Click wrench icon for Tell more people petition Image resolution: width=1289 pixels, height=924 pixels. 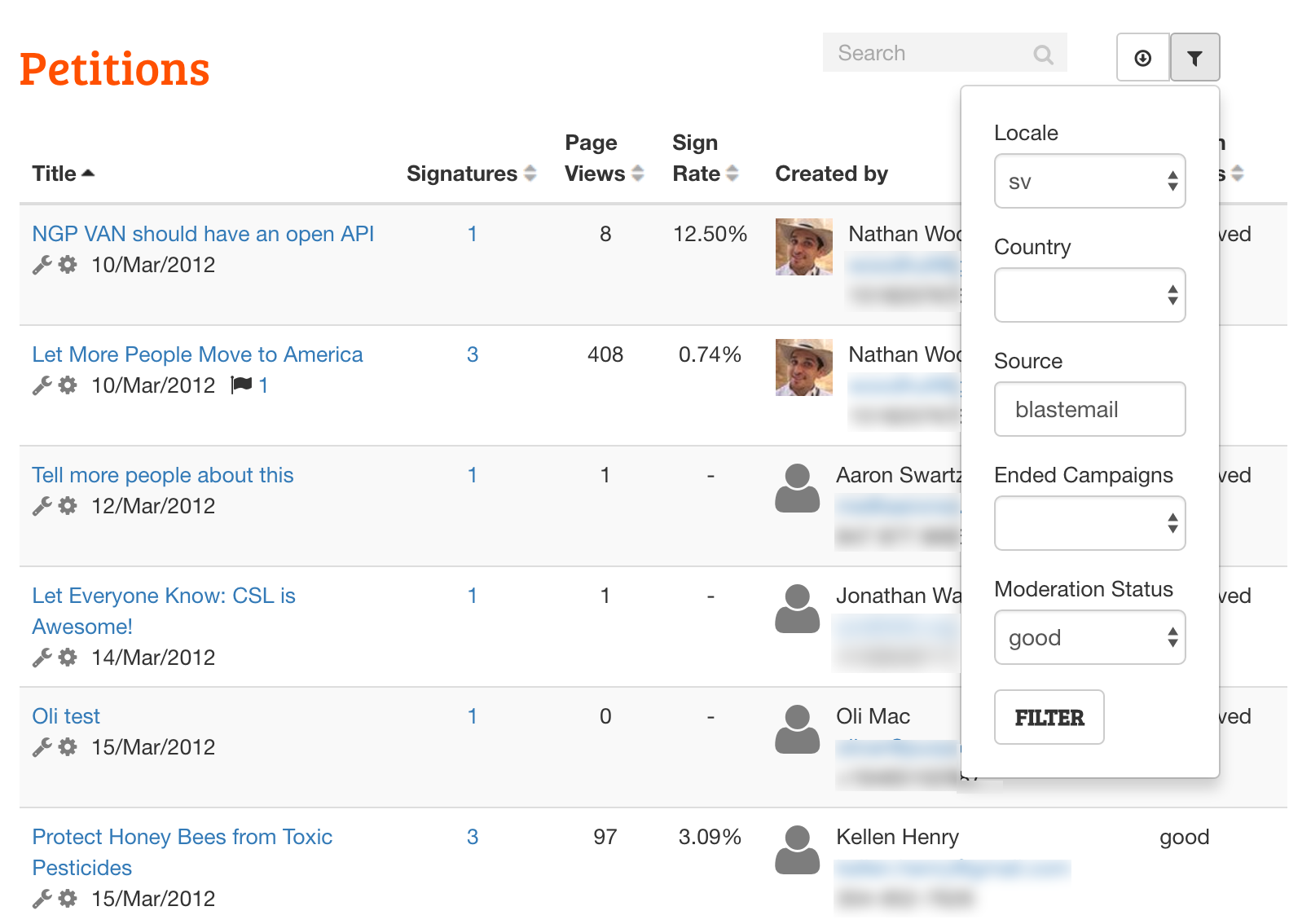tap(42, 506)
